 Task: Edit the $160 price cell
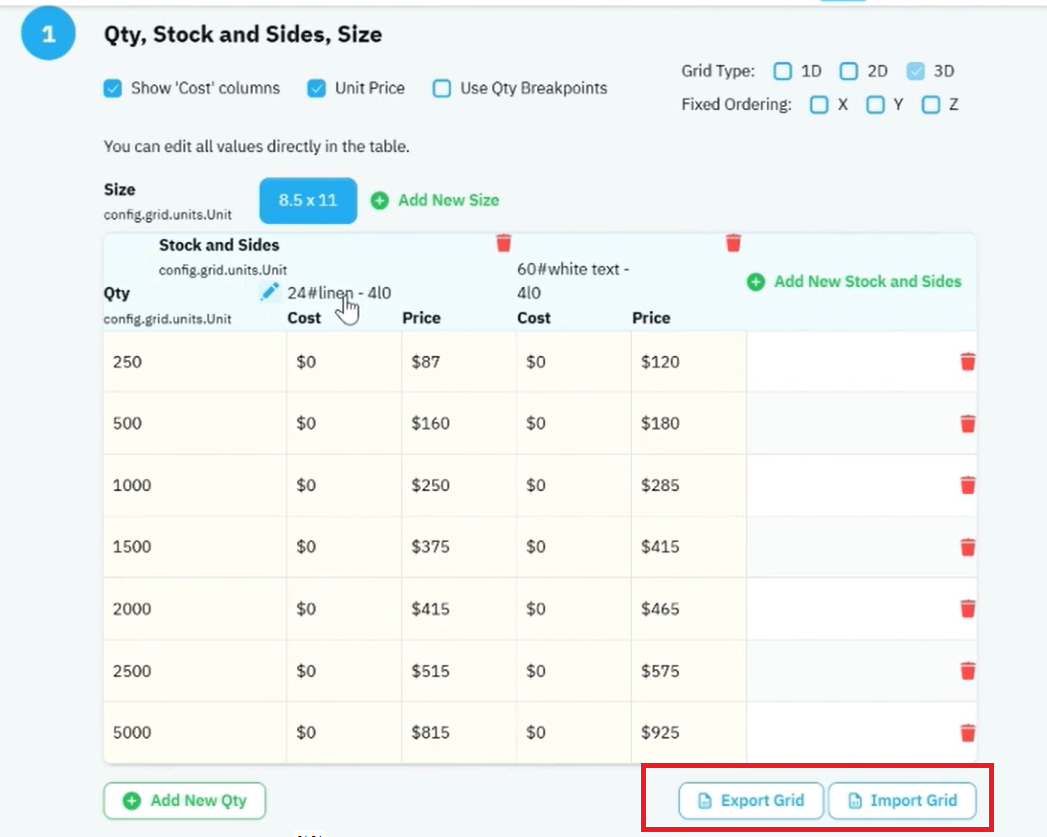pyautogui.click(x=459, y=423)
